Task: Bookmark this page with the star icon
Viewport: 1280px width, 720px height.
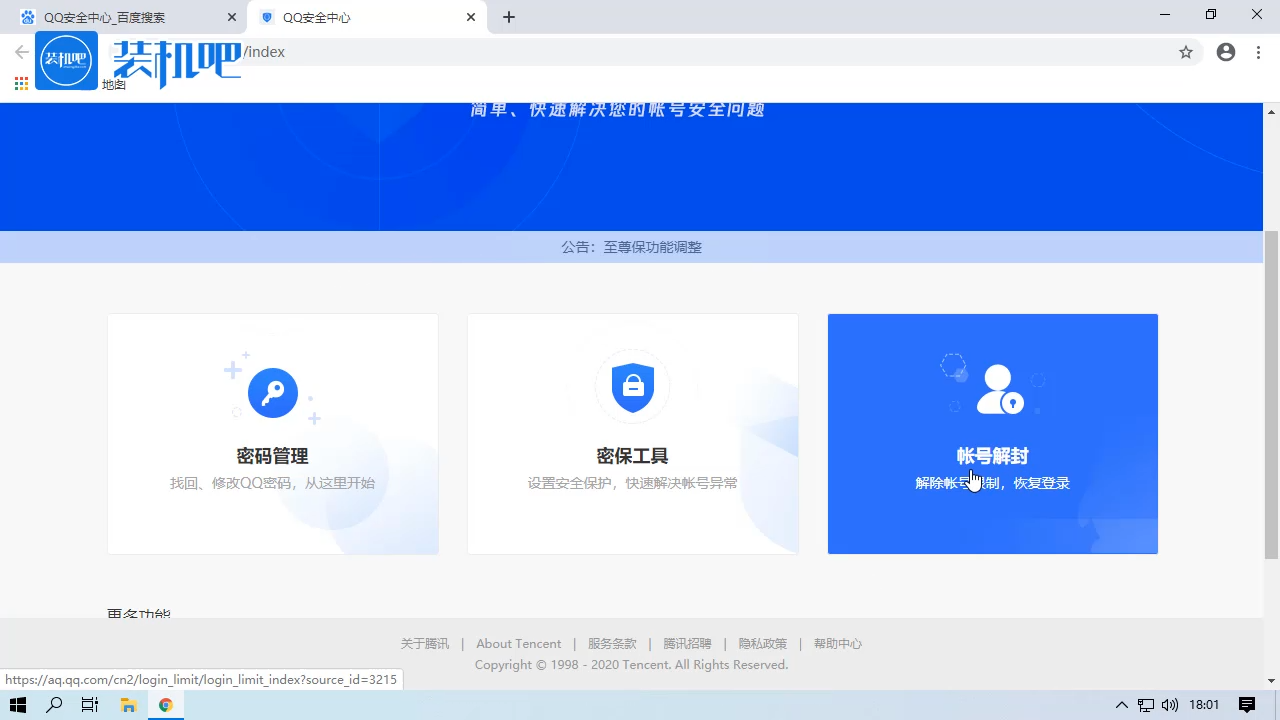Action: tap(1185, 52)
